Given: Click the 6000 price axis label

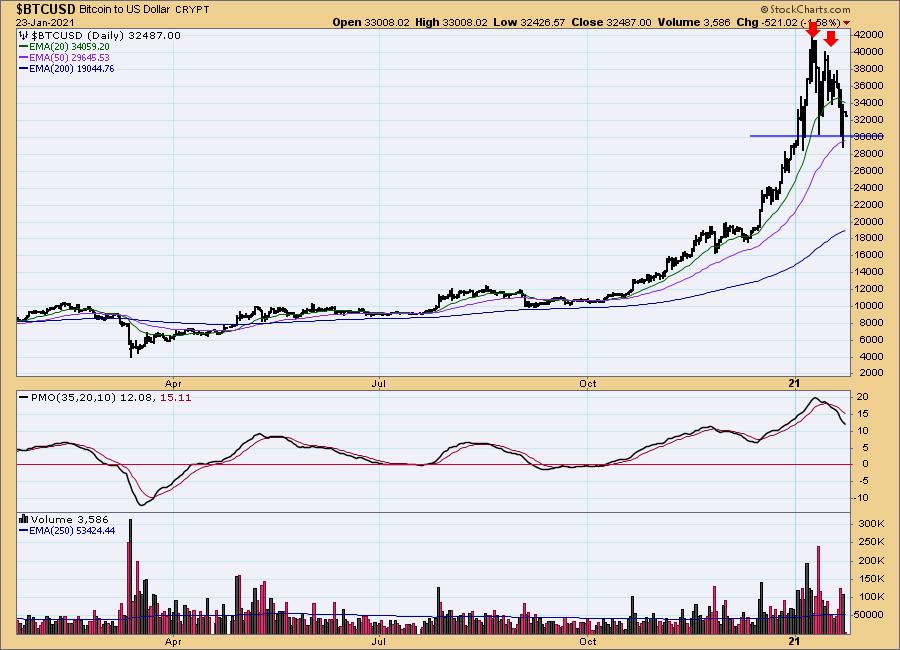Looking at the screenshot, I should pyautogui.click(x=871, y=339).
